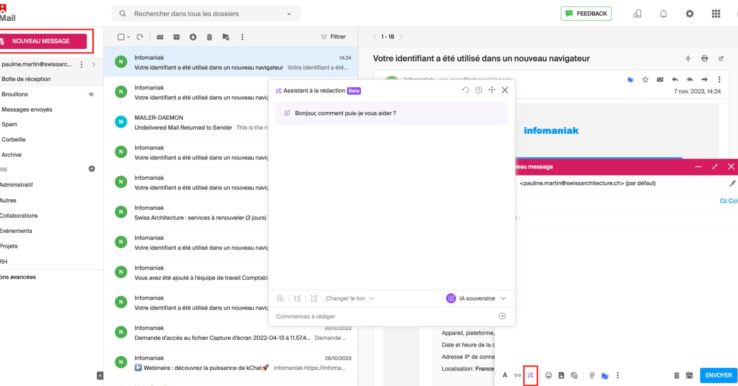Open the Collaborations folder
This screenshot has width=738, height=386.
coord(19,216)
